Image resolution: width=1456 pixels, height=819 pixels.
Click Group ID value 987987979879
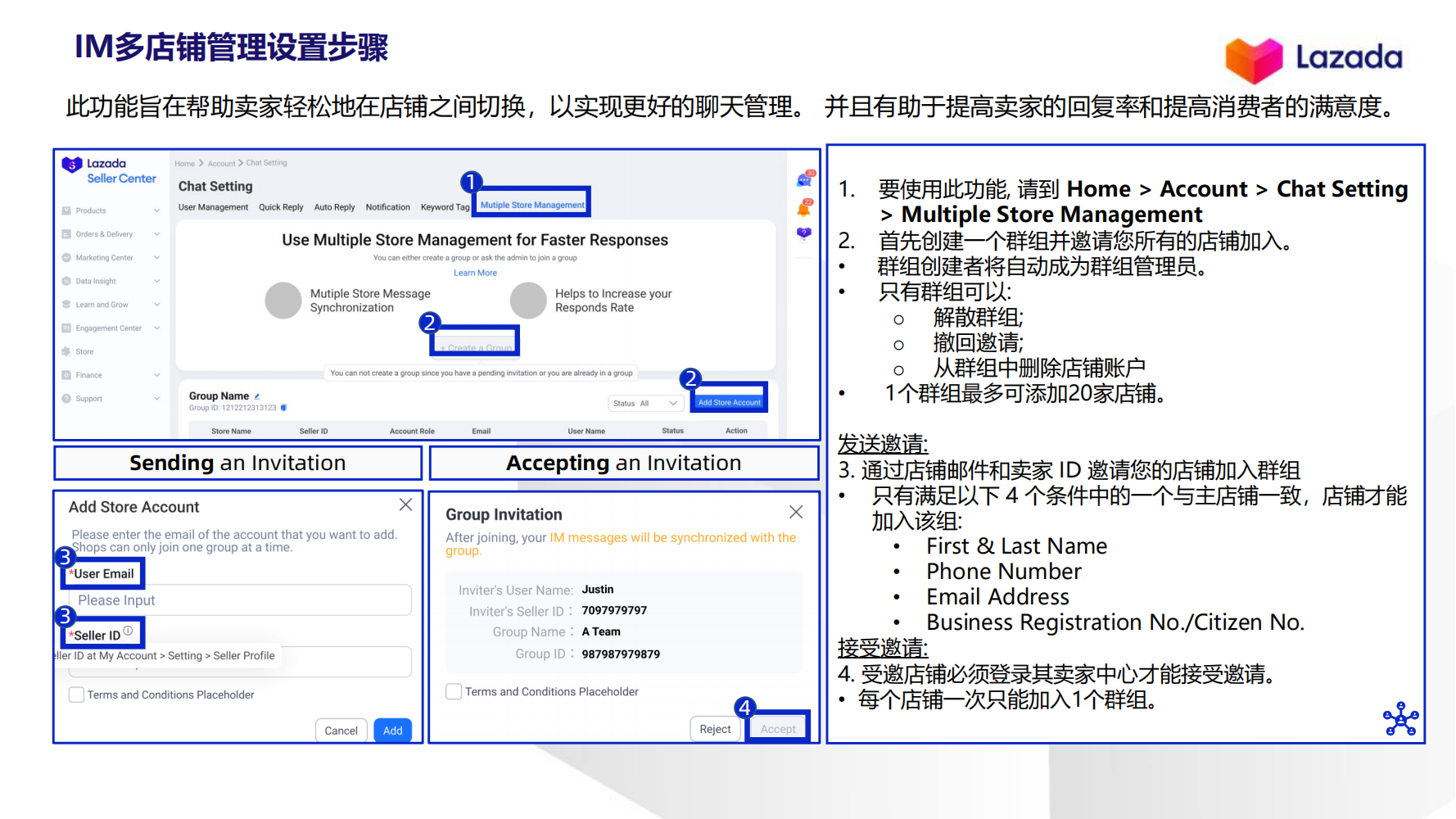[621, 654]
